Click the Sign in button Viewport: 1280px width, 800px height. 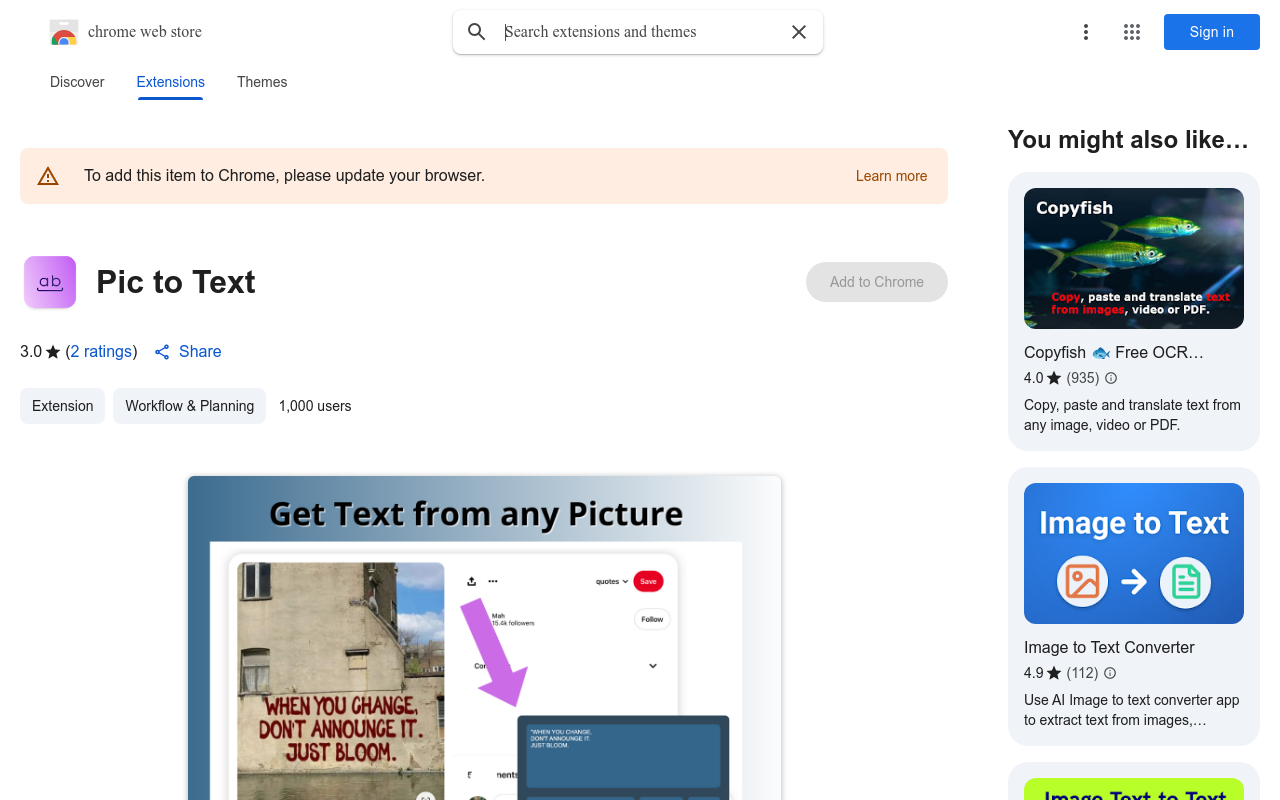click(x=1212, y=32)
